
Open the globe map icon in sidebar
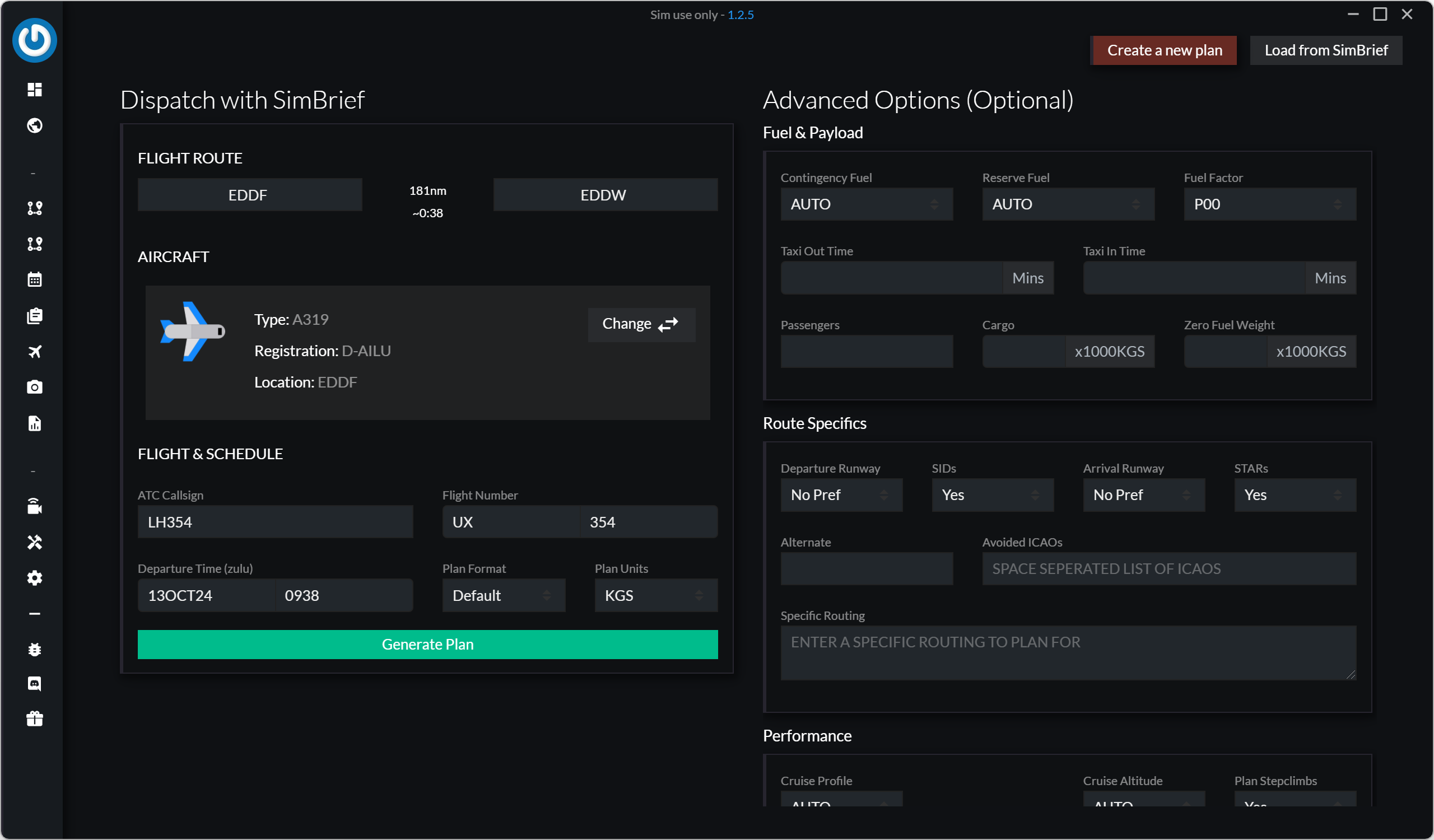pyautogui.click(x=35, y=125)
